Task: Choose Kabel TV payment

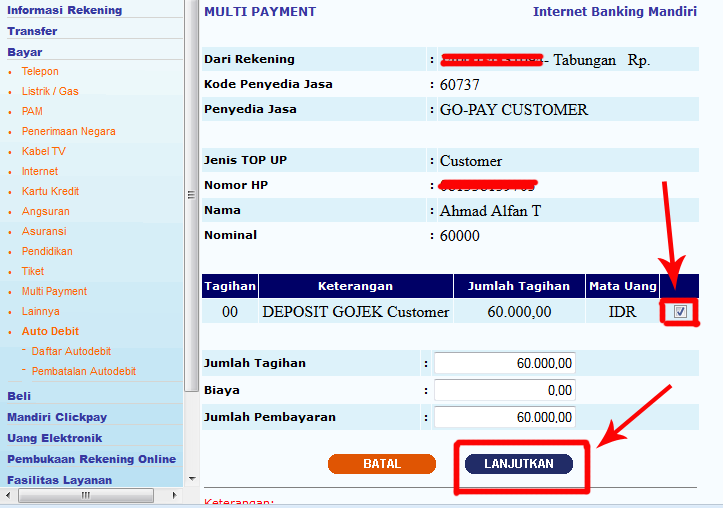Action: tap(44, 151)
